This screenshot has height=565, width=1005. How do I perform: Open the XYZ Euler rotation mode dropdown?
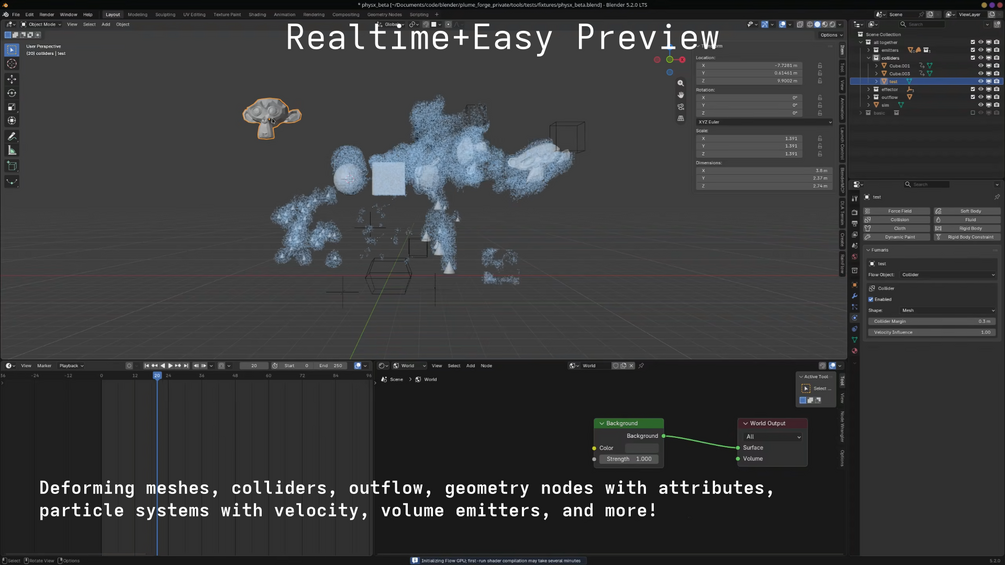(764, 122)
